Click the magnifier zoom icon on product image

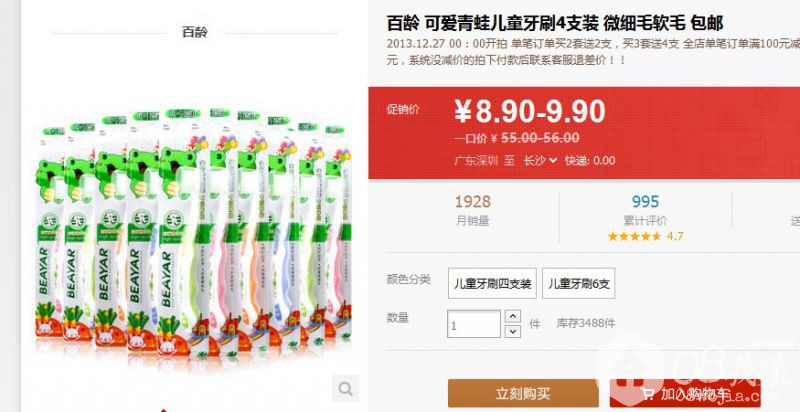pyautogui.click(x=345, y=389)
